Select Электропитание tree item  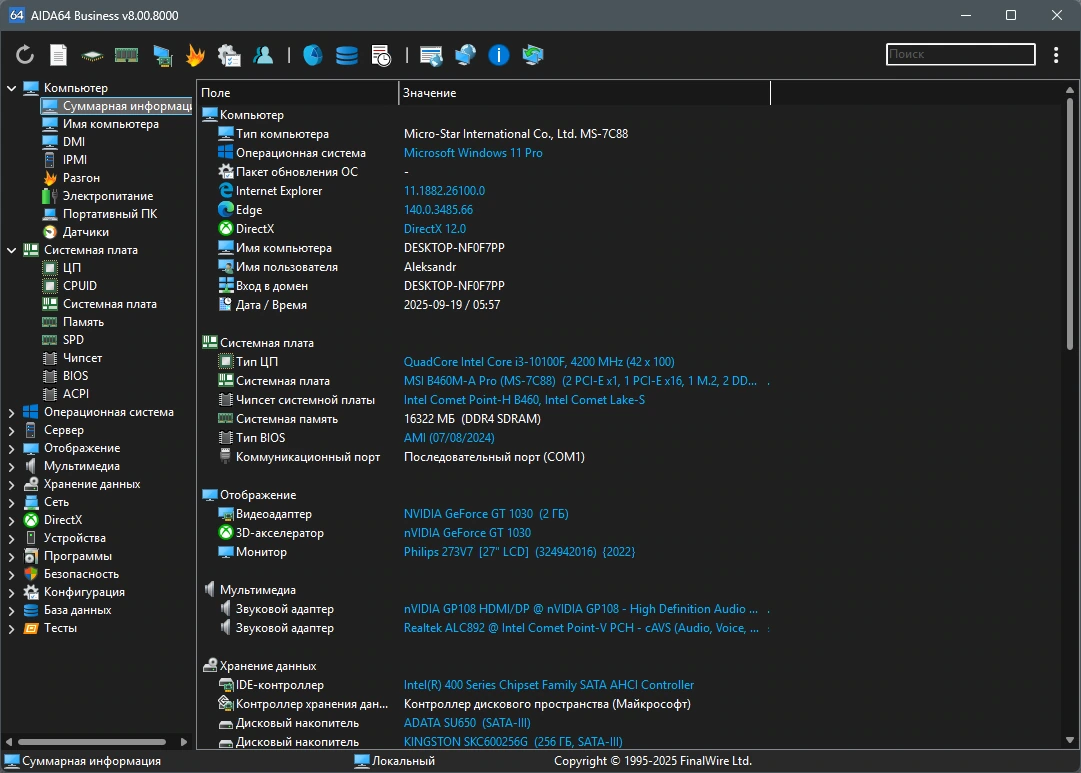(x=108, y=196)
